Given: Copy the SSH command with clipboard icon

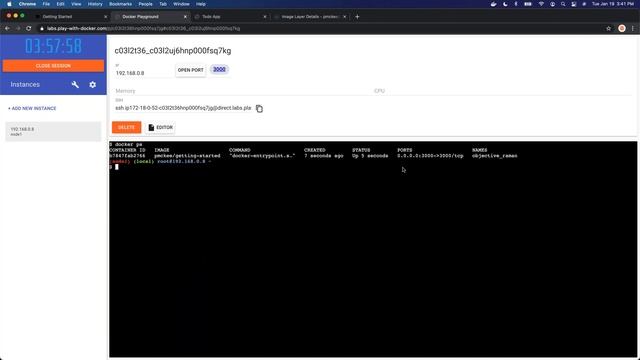Looking at the screenshot, I should click(x=259, y=109).
